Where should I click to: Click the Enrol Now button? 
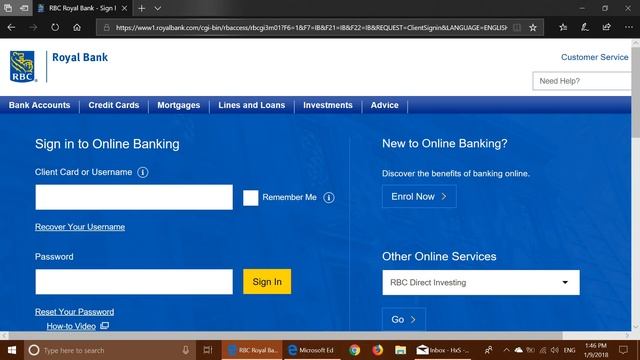(419, 196)
